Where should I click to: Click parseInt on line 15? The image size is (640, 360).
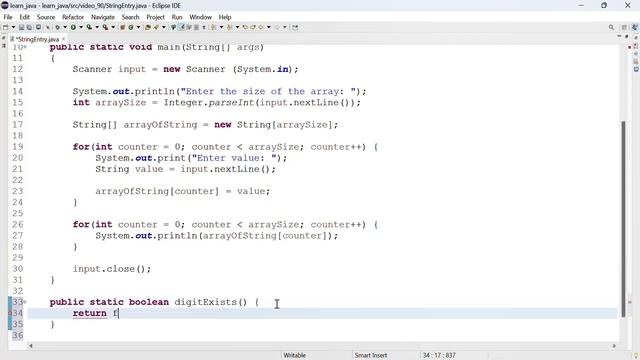(x=231, y=102)
